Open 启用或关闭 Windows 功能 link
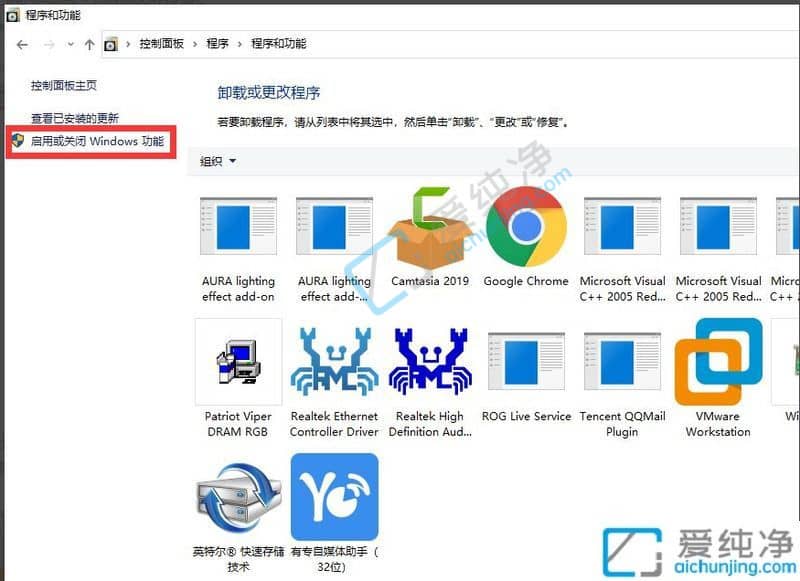 (x=97, y=141)
